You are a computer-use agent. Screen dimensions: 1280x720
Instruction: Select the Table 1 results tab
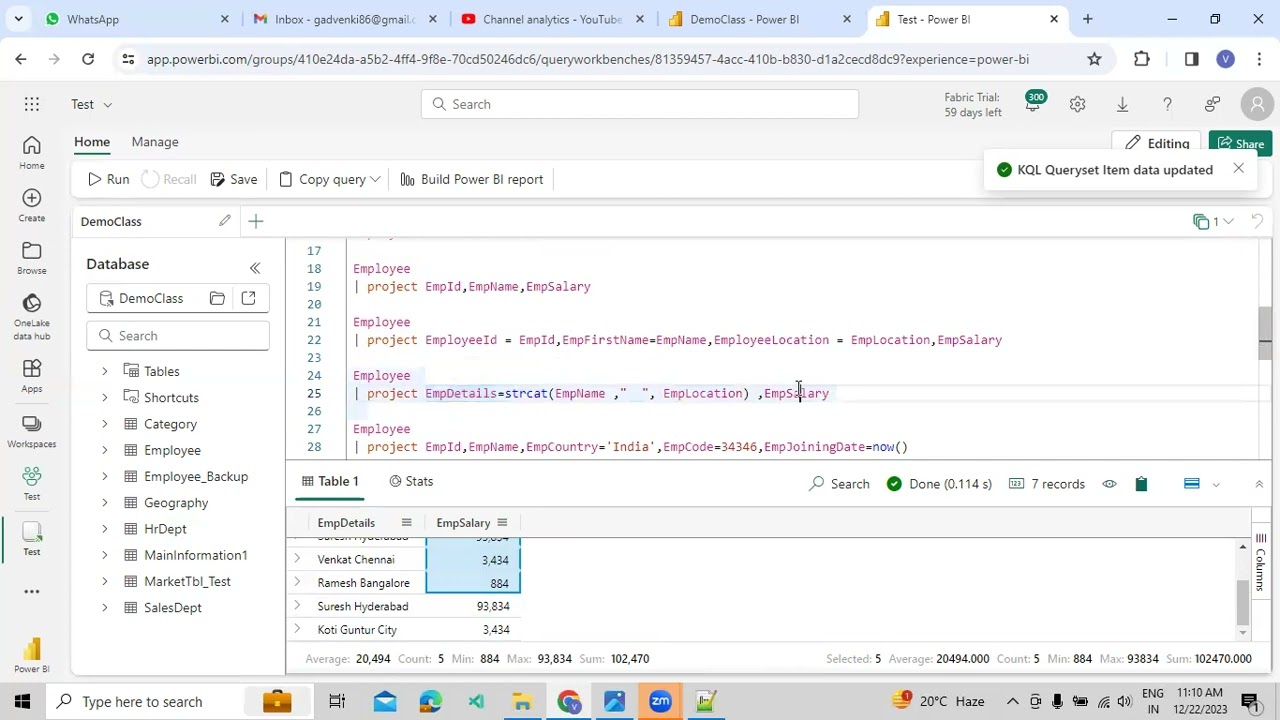coord(329,482)
